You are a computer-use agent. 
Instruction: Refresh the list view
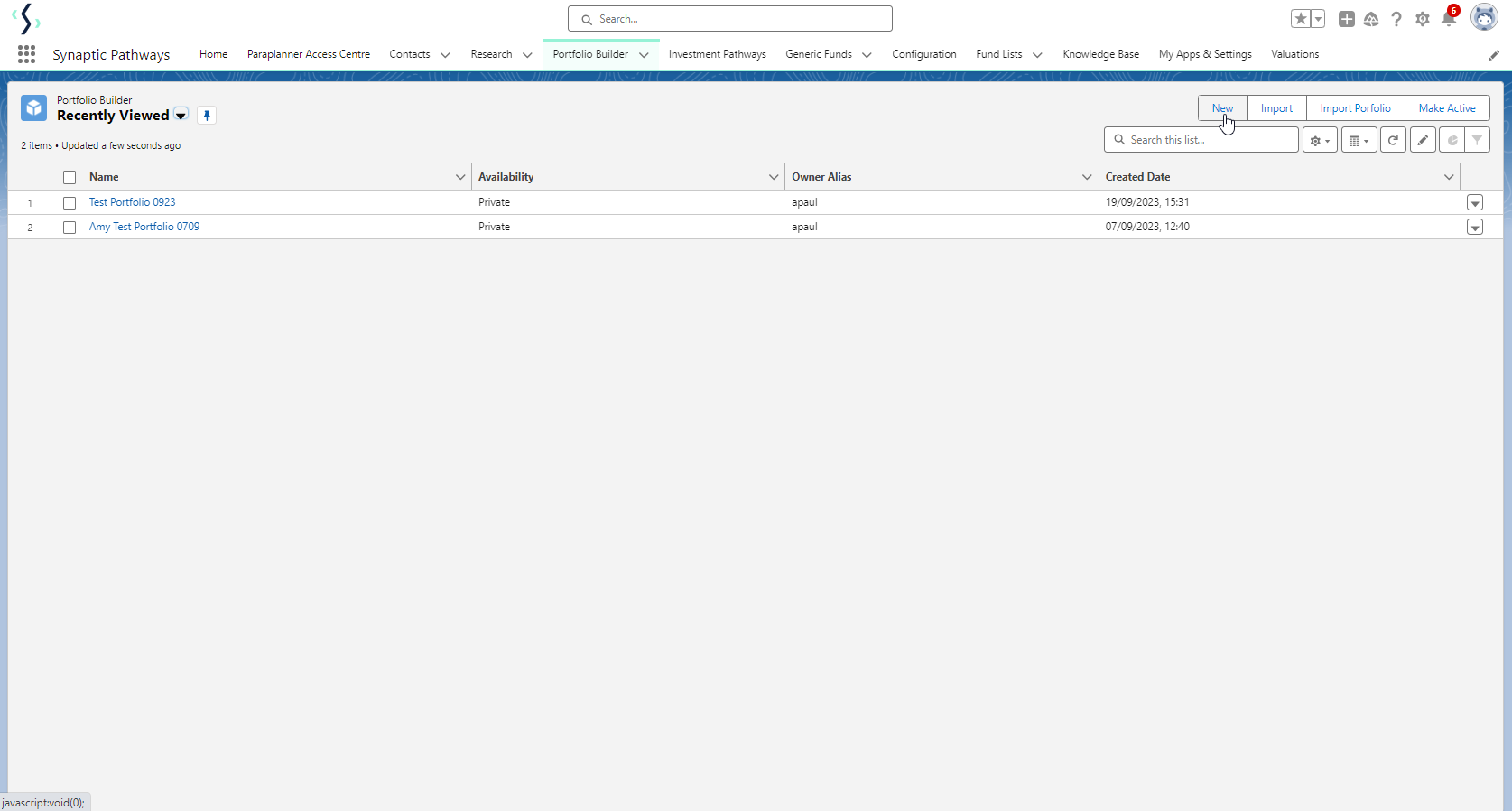(x=1393, y=140)
